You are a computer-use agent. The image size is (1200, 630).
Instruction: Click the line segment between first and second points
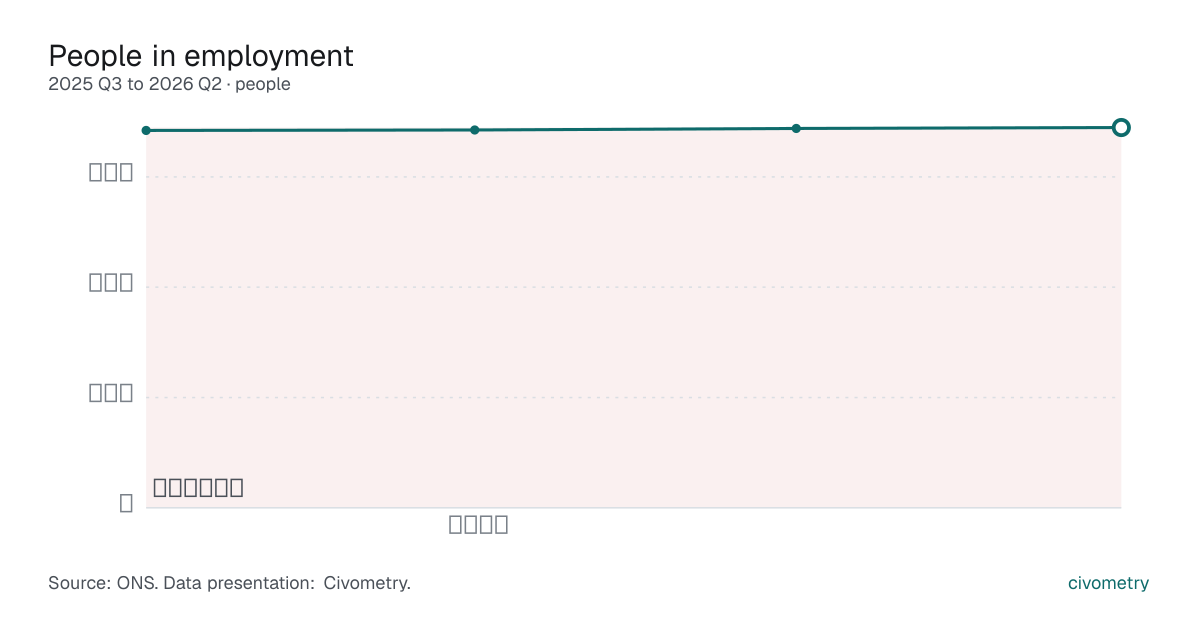(310, 130)
